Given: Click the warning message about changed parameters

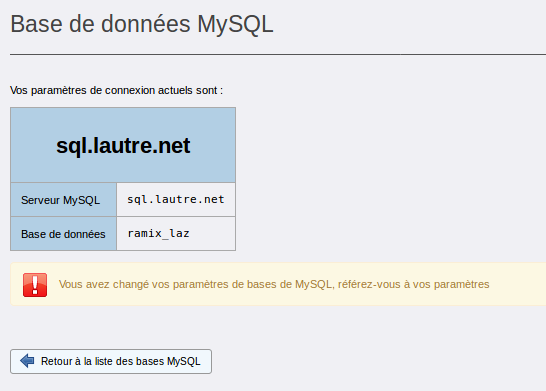Looking at the screenshot, I should (274, 284).
